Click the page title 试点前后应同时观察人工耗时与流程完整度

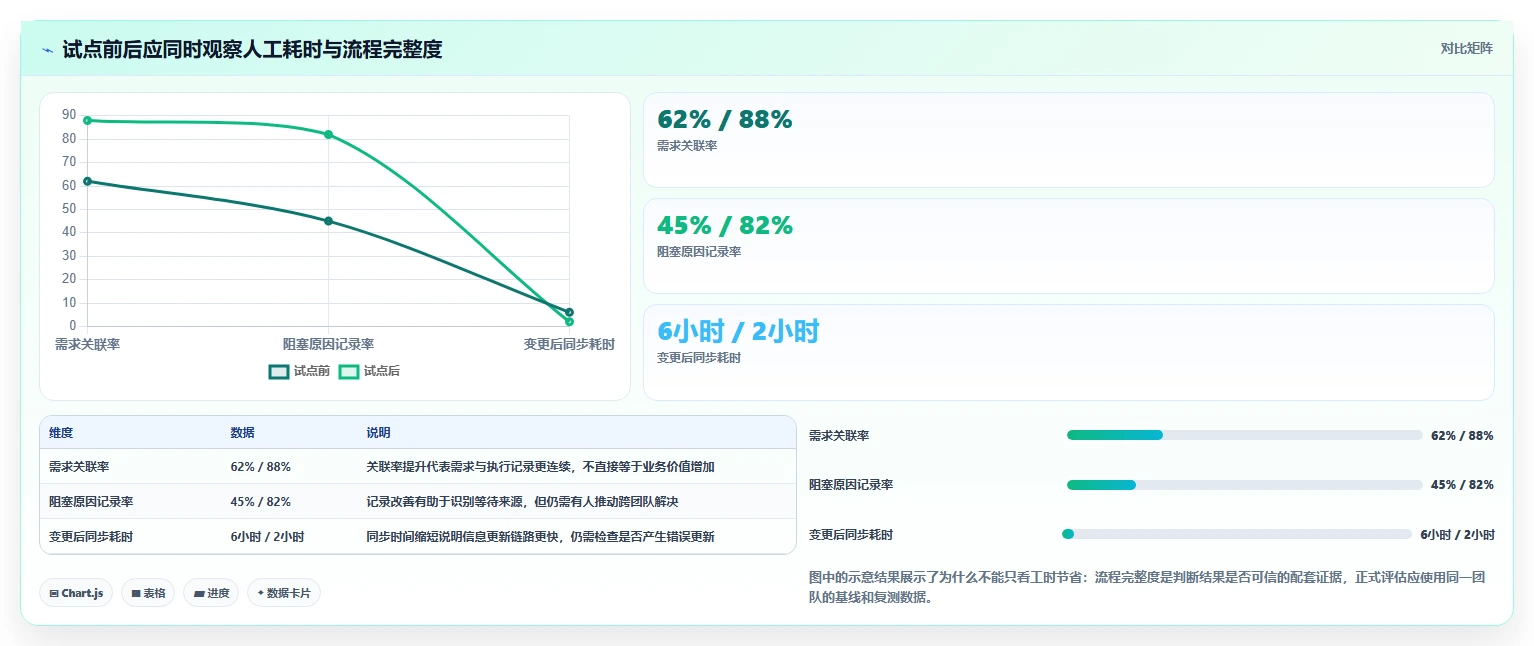coord(252,49)
